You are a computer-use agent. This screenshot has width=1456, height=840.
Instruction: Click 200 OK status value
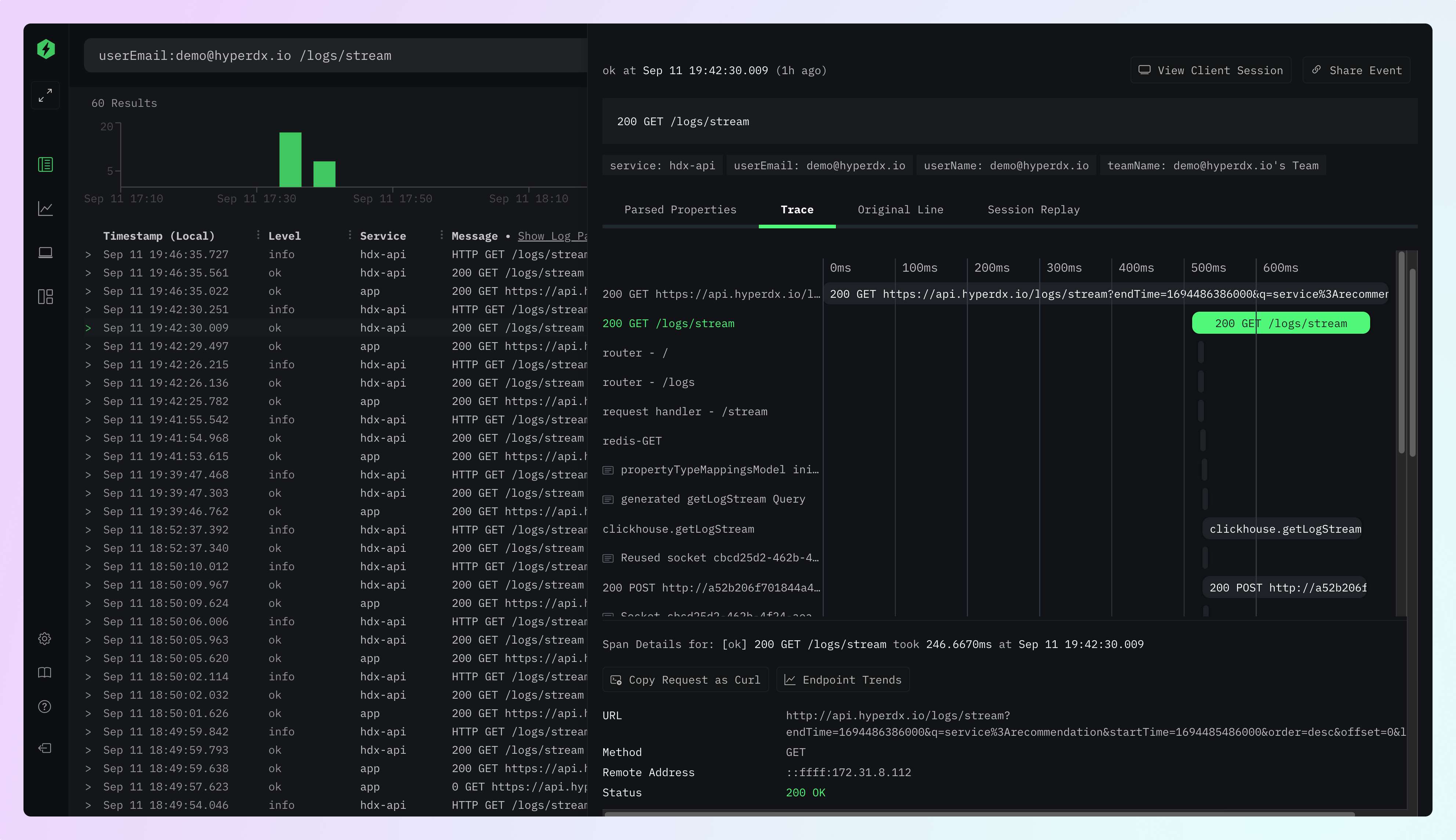coord(805,793)
